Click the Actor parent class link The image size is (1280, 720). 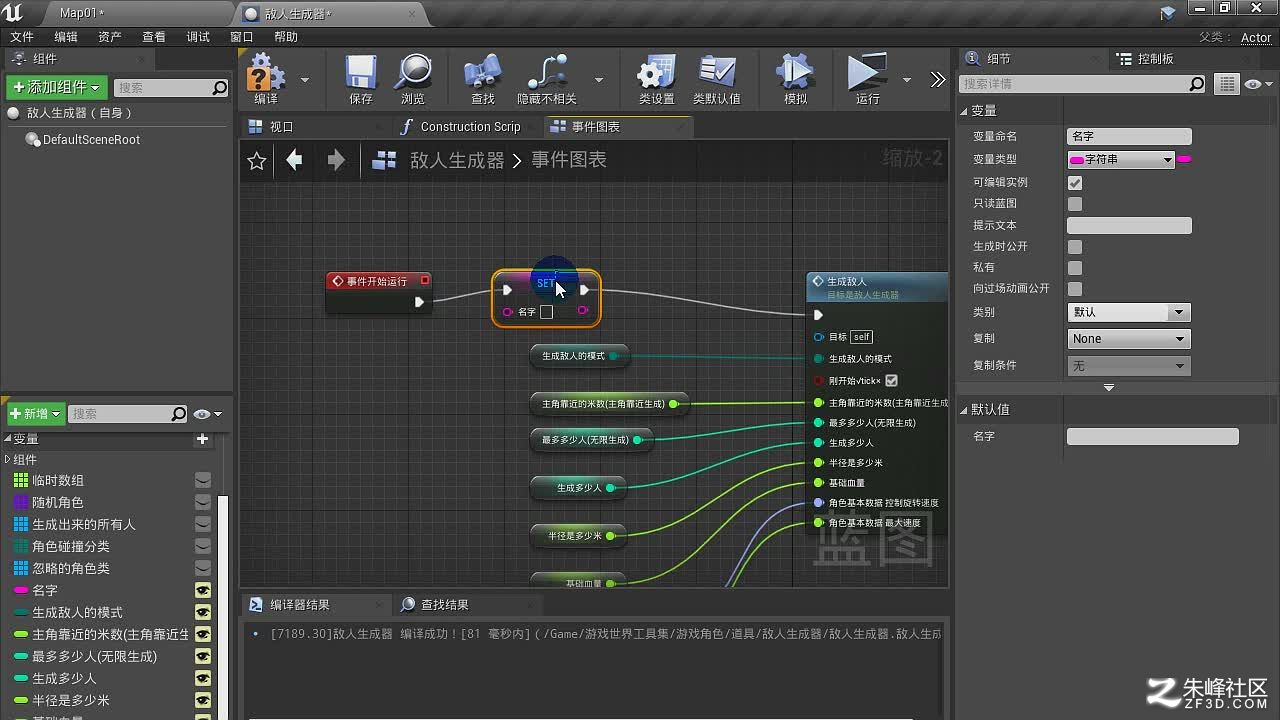[x=1256, y=38]
